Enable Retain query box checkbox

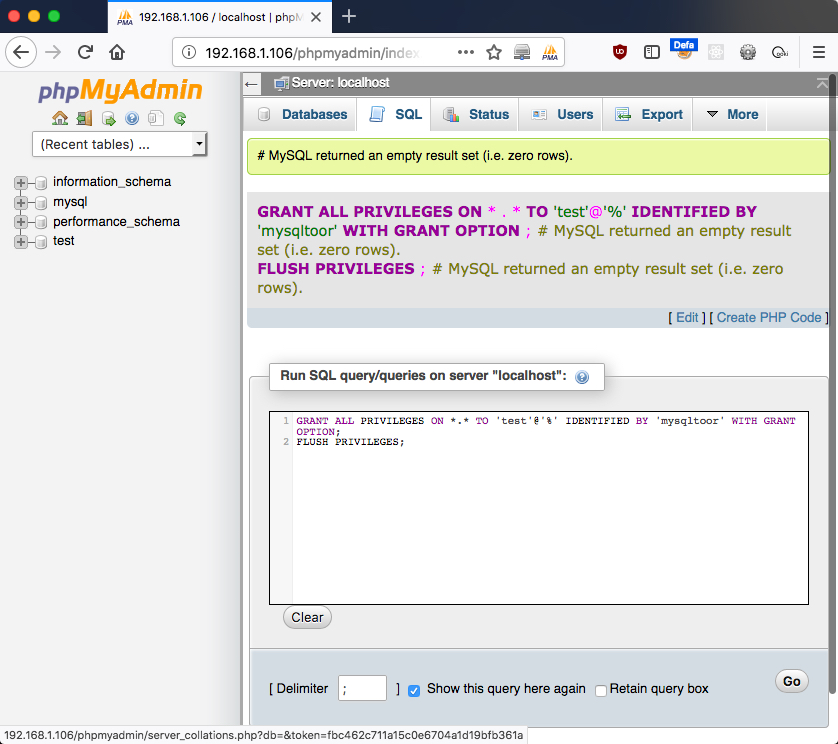[x=601, y=691]
